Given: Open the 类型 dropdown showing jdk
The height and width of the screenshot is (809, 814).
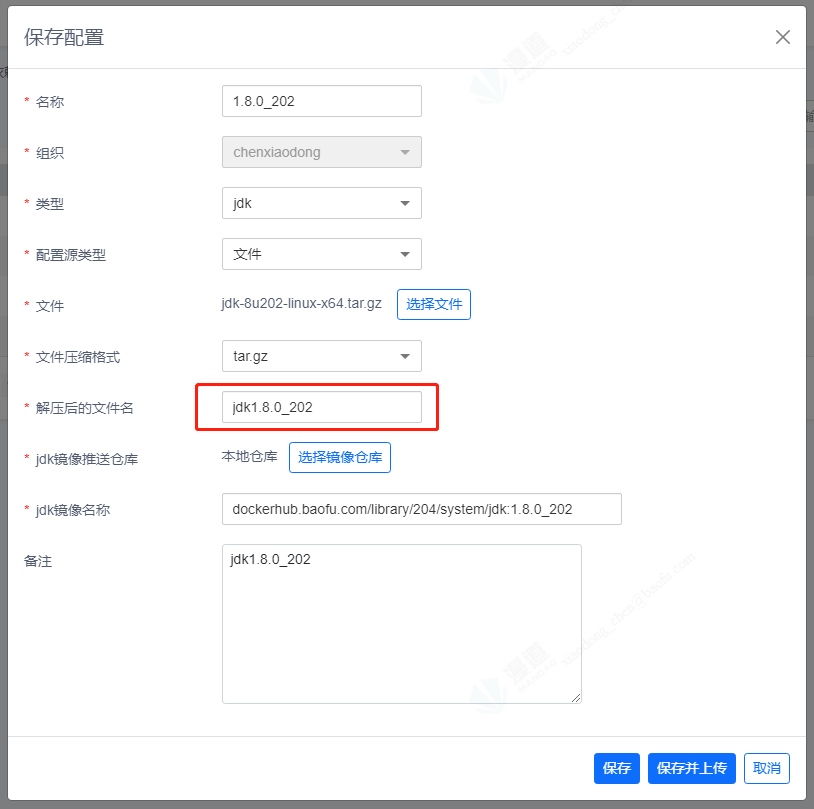Looking at the screenshot, I should (x=321, y=203).
